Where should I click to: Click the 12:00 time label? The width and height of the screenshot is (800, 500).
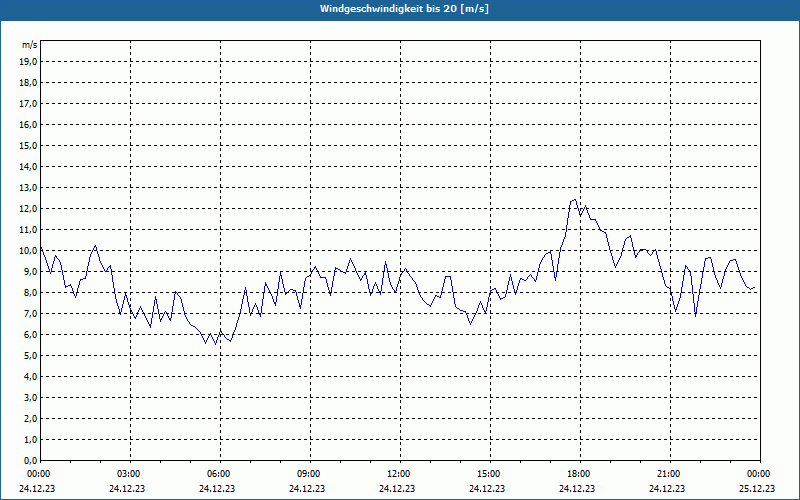pyautogui.click(x=399, y=474)
